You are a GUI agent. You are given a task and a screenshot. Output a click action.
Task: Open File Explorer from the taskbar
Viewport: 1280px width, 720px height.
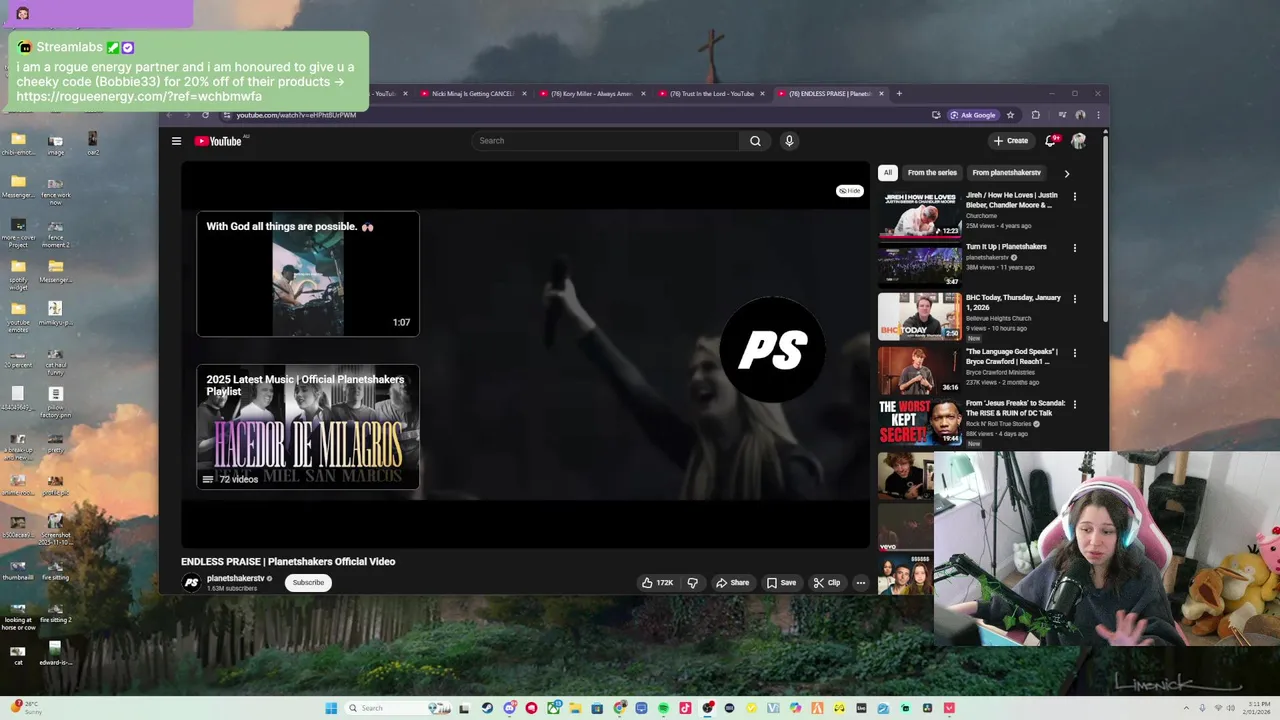[575, 708]
